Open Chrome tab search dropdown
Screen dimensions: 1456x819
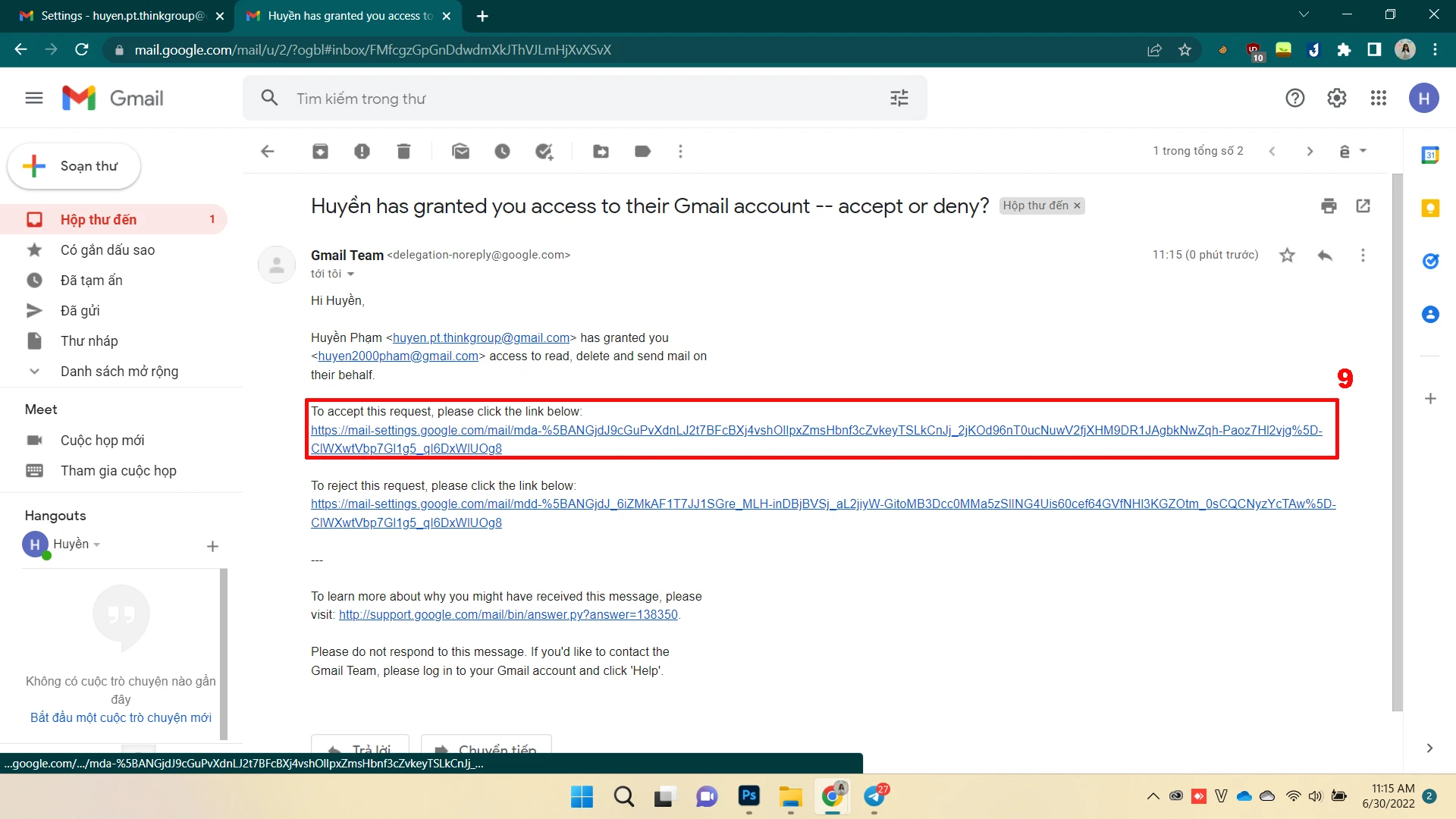[x=1304, y=14]
